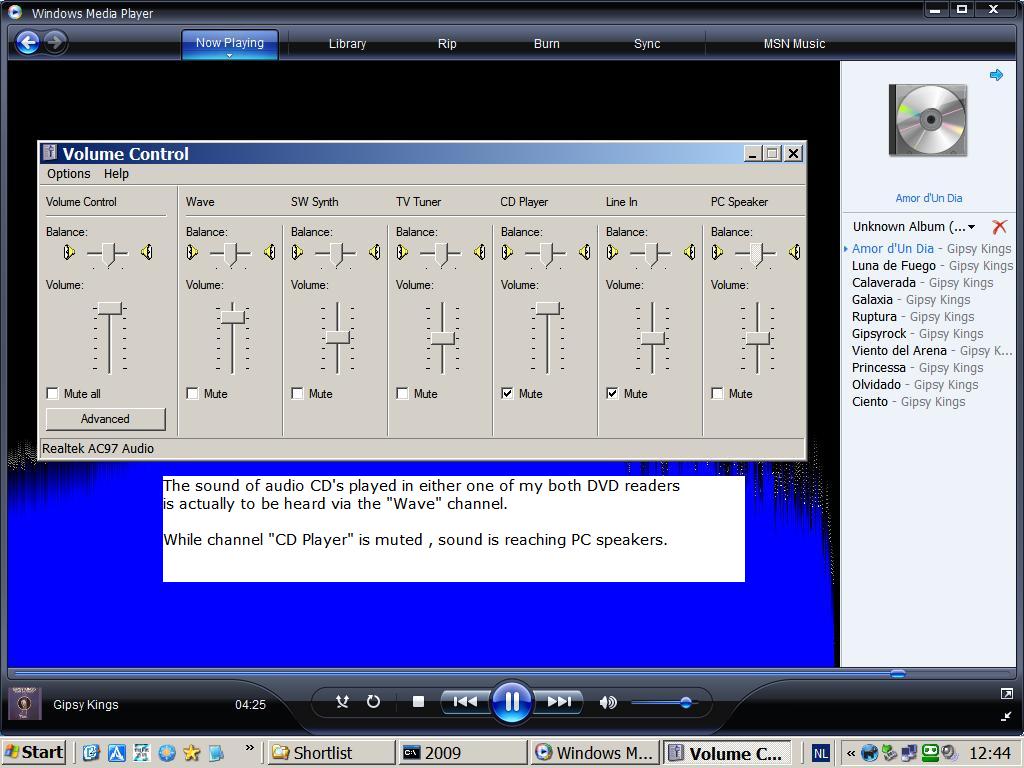Click right speaker icon of SW Synth balance

click(375, 252)
